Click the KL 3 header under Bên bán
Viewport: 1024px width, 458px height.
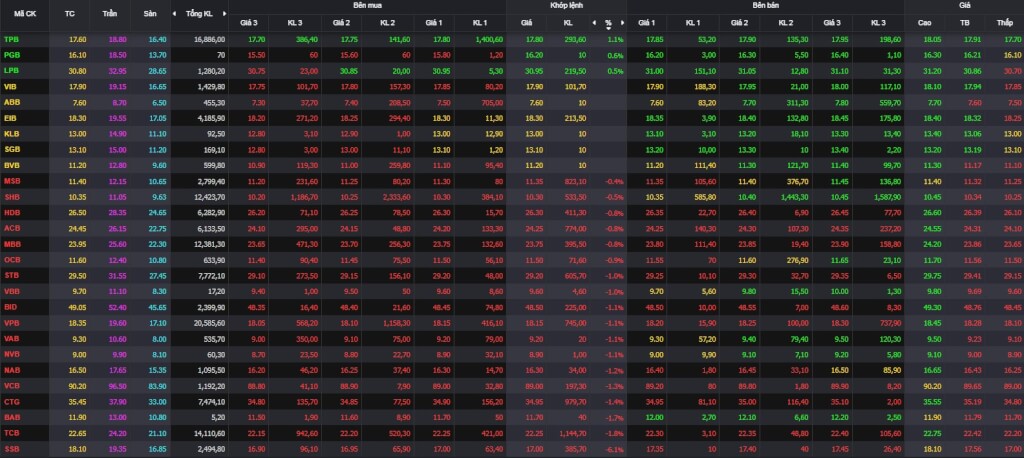coord(878,23)
